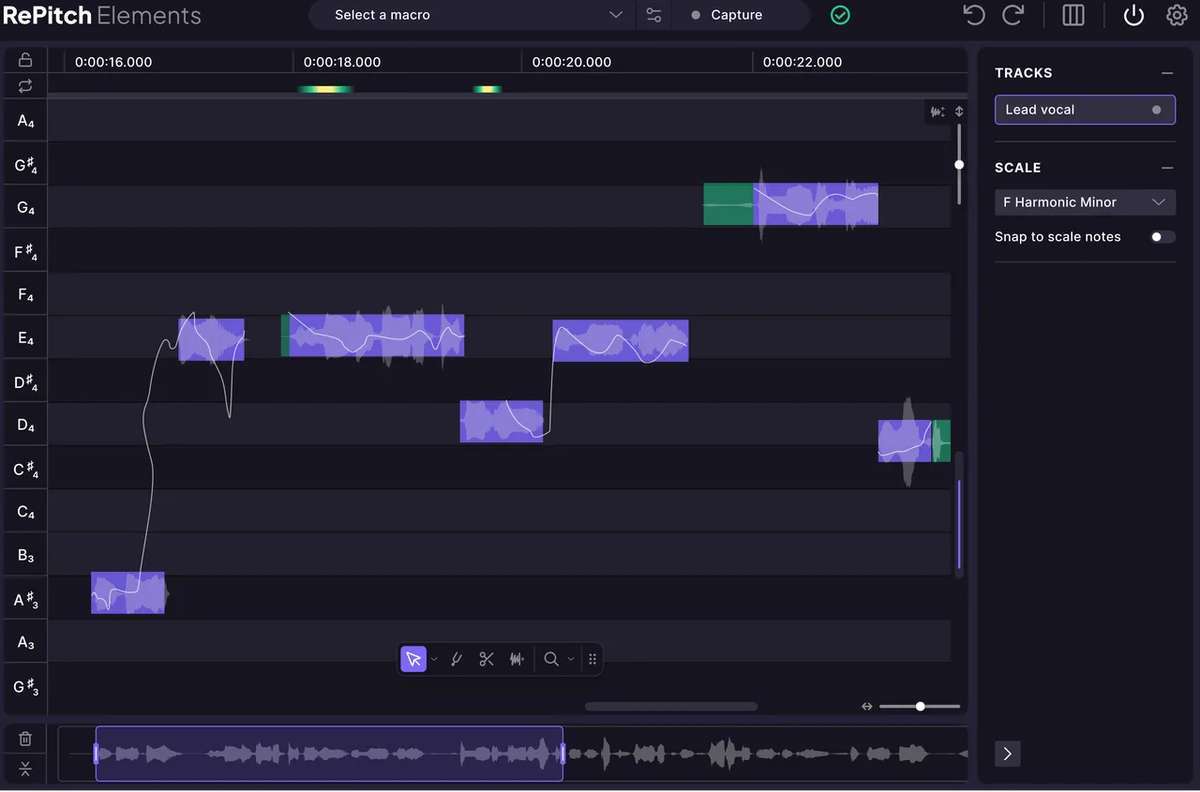Toggle Snap to scale notes switch
This screenshot has width=1200, height=792.
click(x=1162, y=237)
